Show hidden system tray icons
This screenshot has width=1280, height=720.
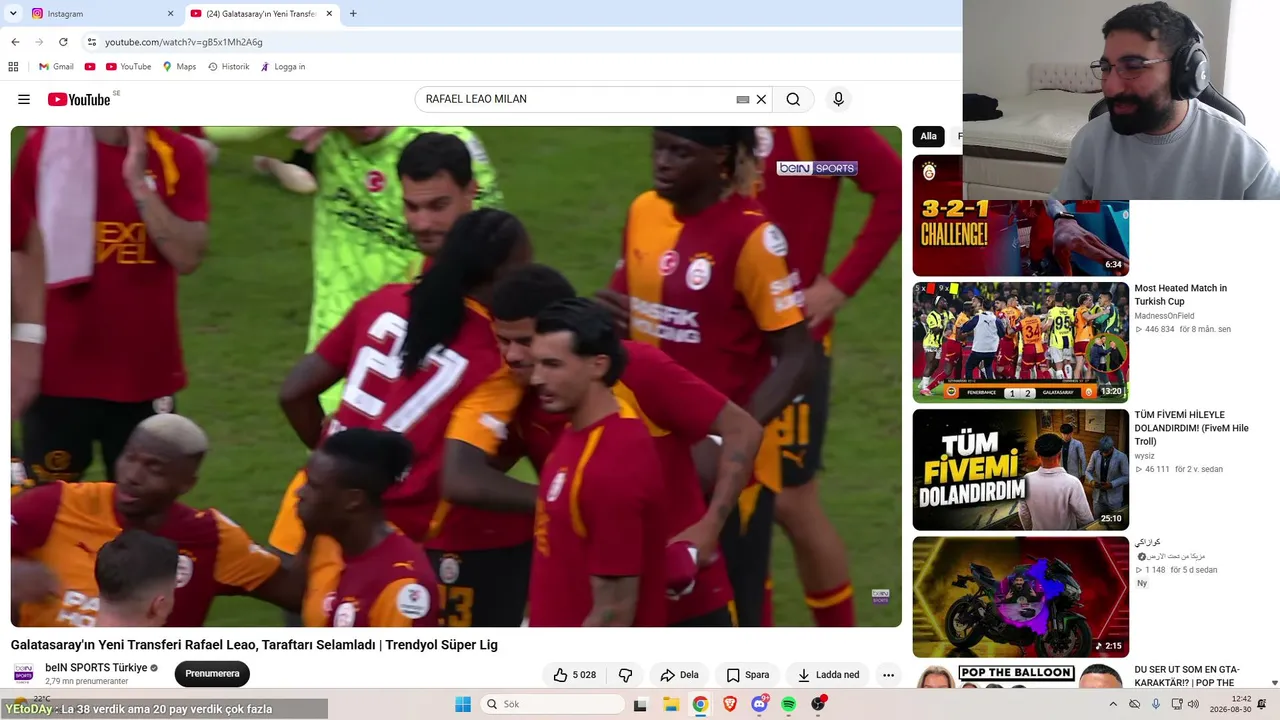1113,704
